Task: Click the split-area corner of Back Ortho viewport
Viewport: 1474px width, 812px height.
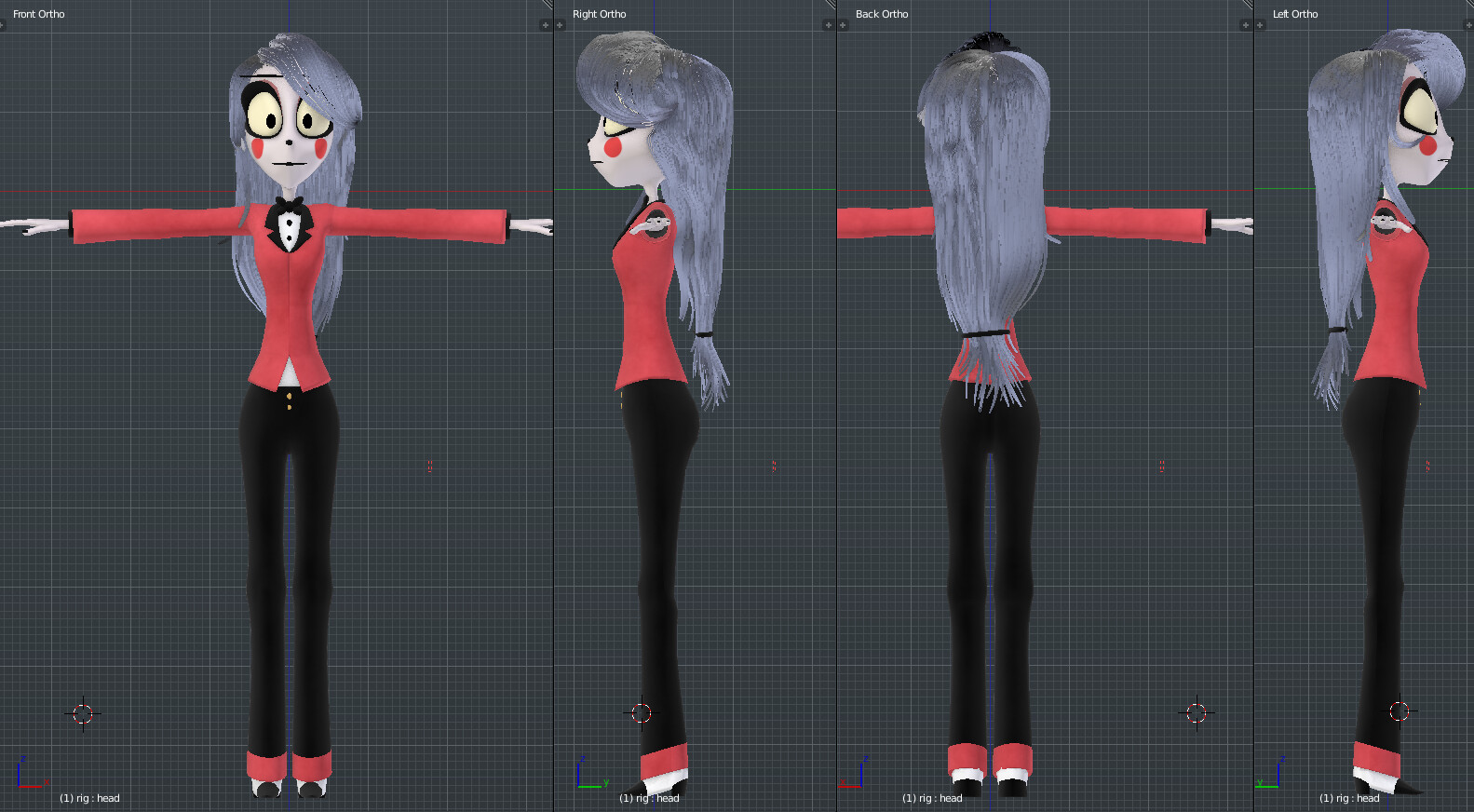Action: 1248,6
